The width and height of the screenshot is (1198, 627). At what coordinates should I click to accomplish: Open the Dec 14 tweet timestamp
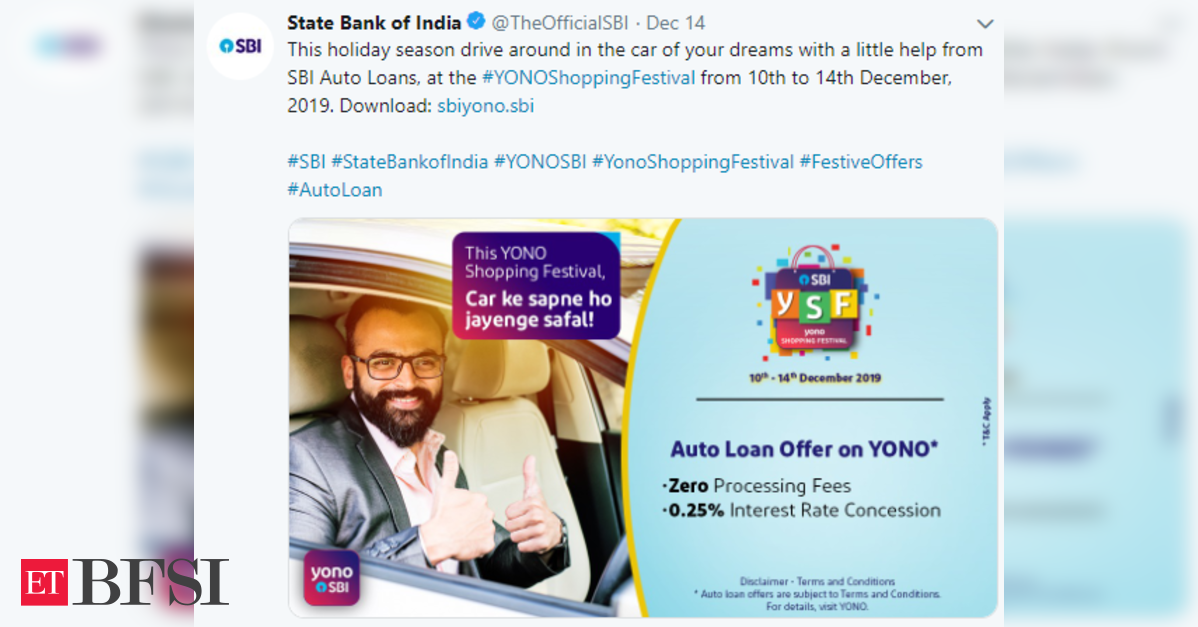click(675, 23)
